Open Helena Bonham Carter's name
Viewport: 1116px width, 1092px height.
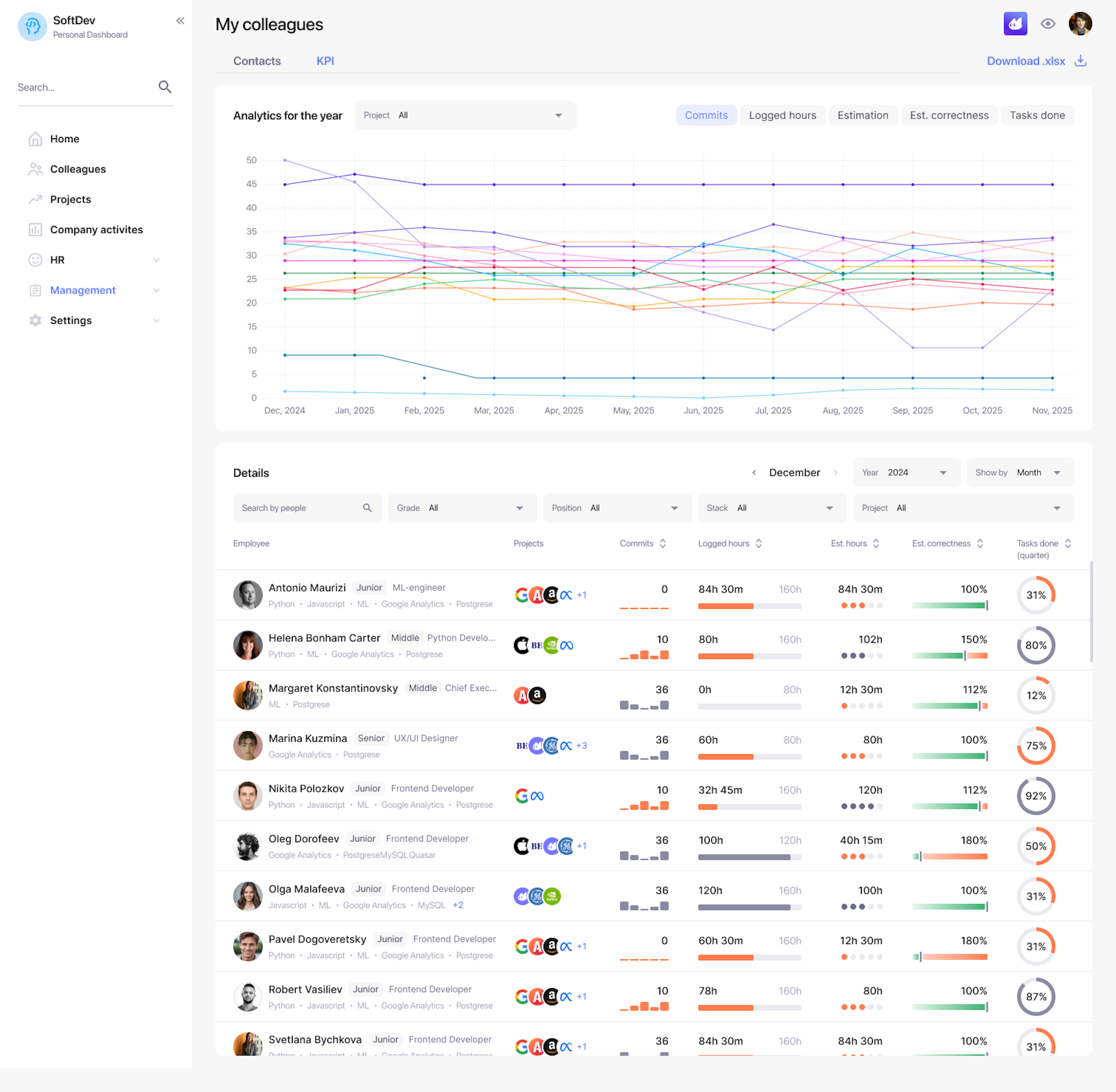324,638
